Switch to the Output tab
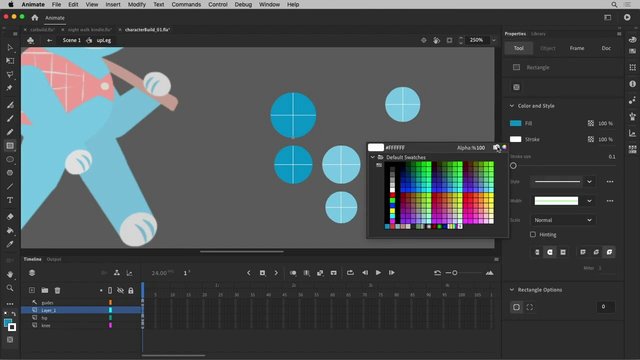 click(x=53, y=259)
